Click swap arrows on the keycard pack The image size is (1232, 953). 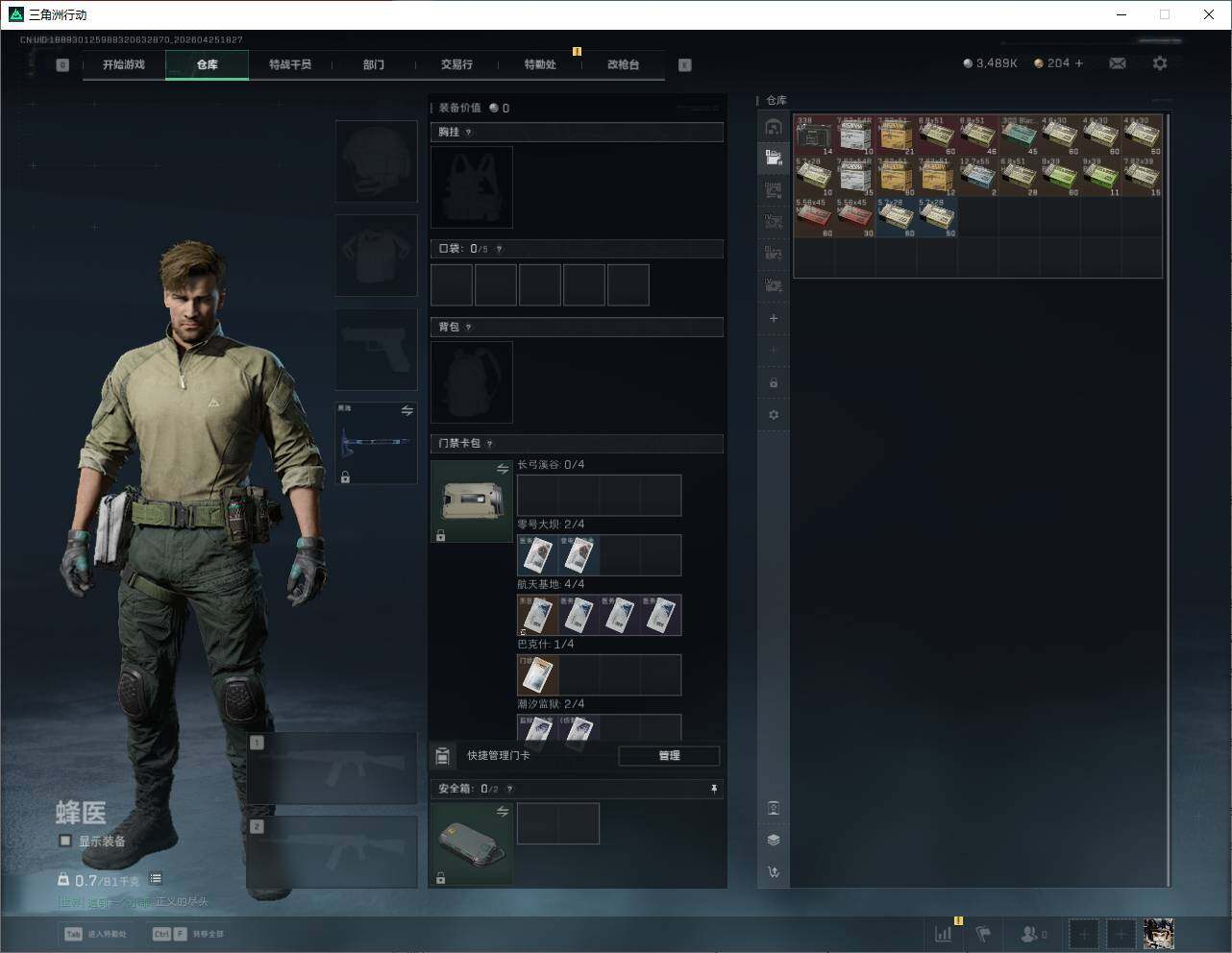(503, 469)
